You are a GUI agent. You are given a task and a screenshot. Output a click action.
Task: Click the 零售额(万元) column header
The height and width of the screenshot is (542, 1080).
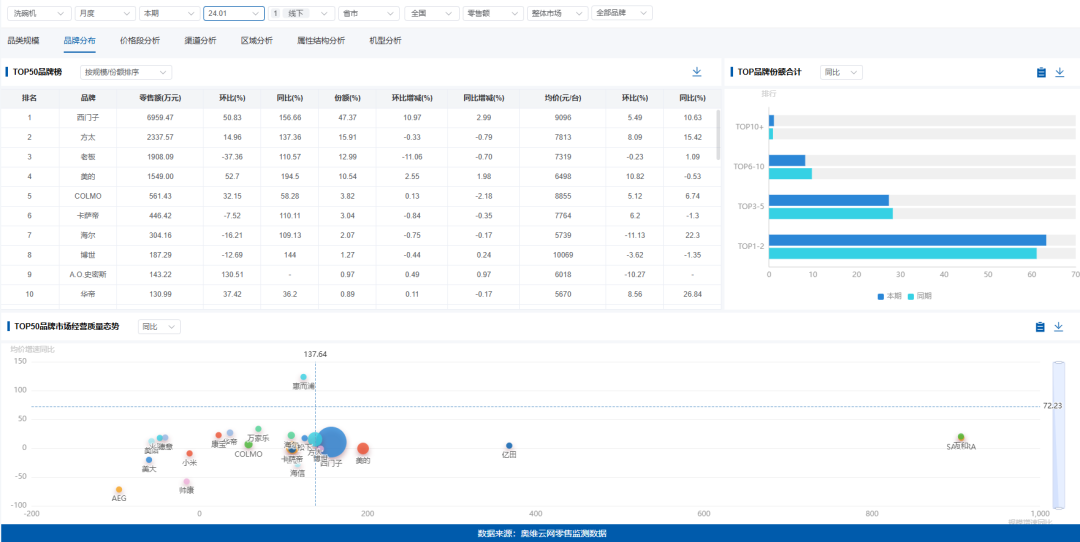[160, 99]
